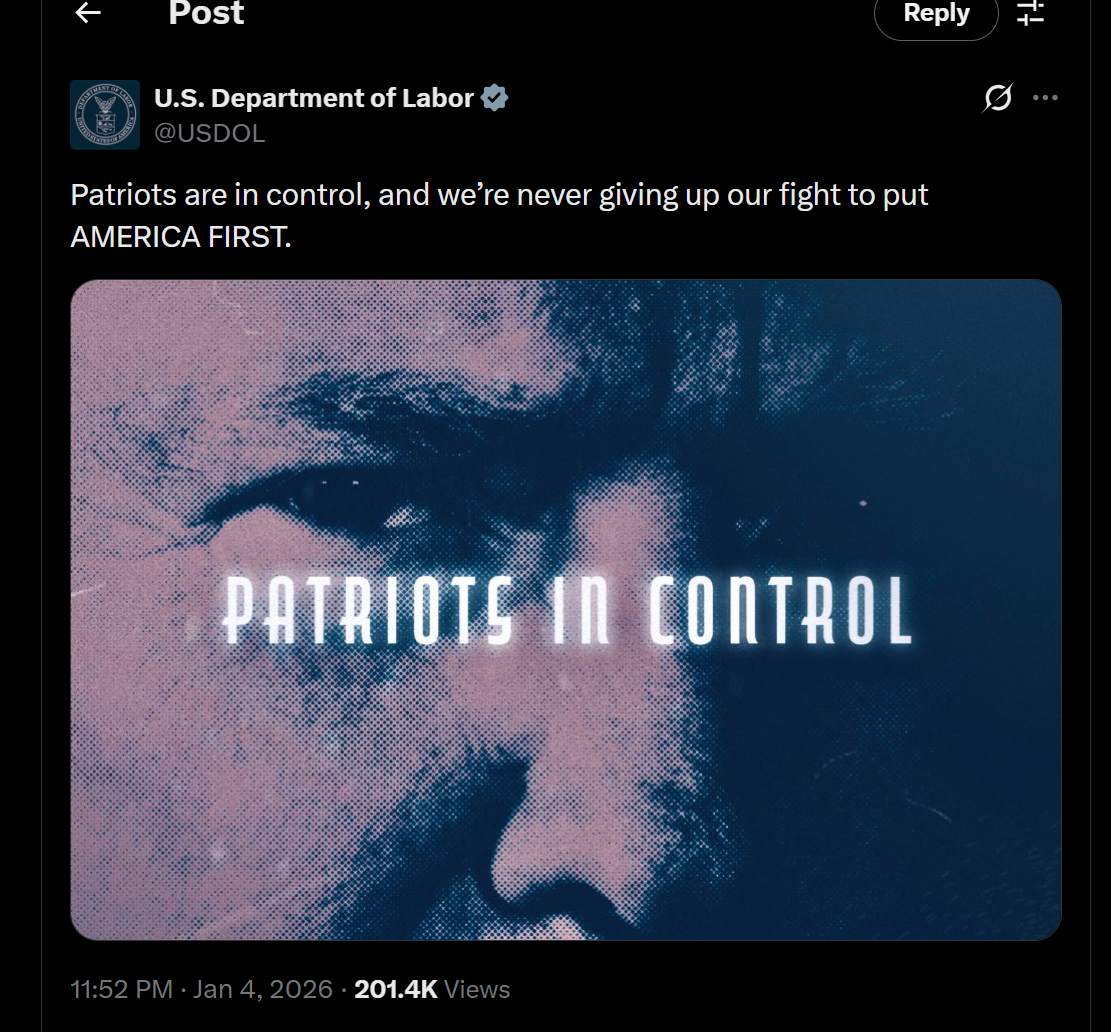Screen dimensions: 1111x1032
Task: Click the 201.4K view count
Action: (x=396, y=989)
